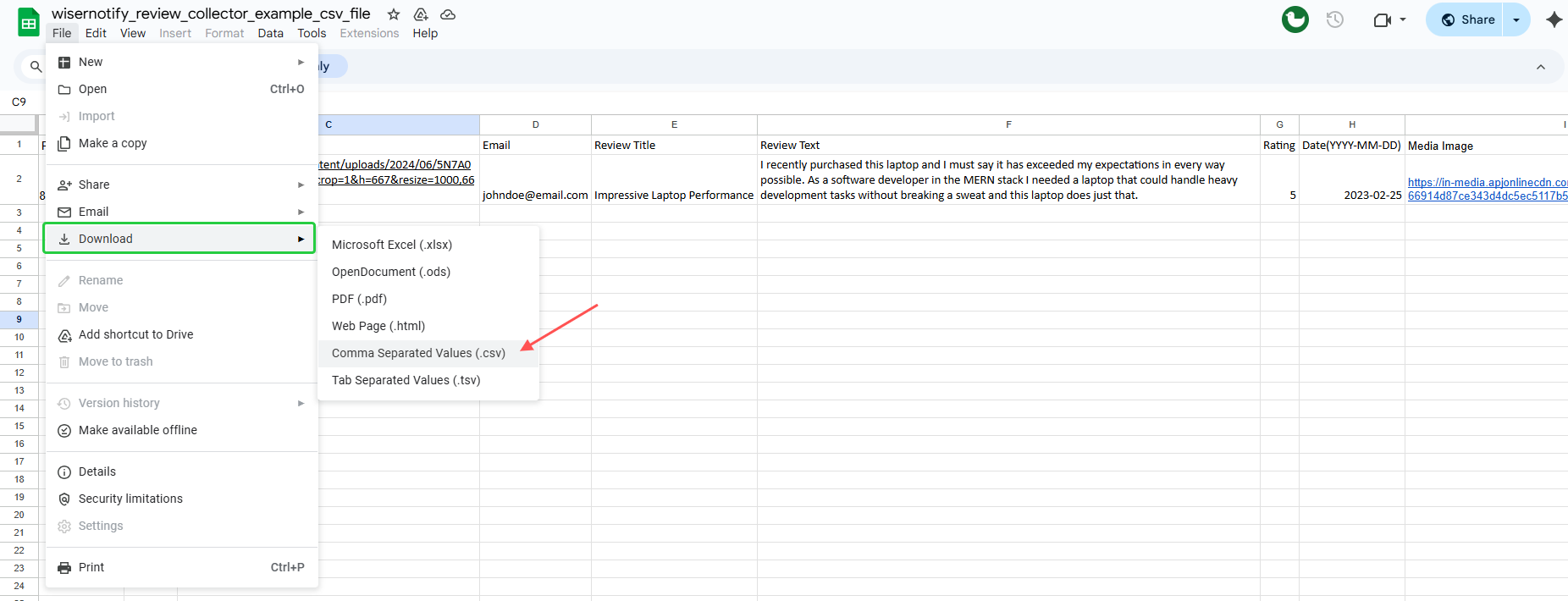Open the version history clock icon
The image size is (1568, 601).
pos(1335,19)
